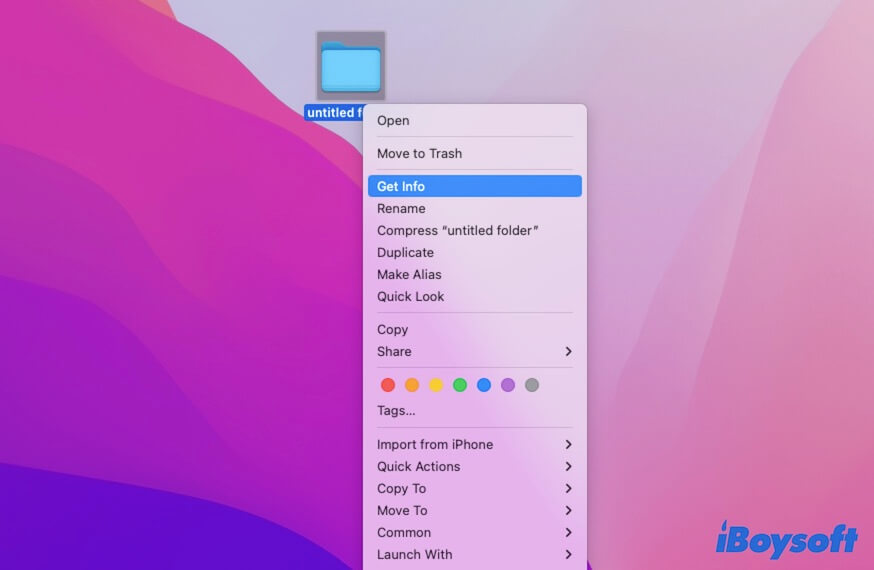Apply the yellow color tag
Image resolution: width=874 pixels, height=570 pixels.
point(436,385)
